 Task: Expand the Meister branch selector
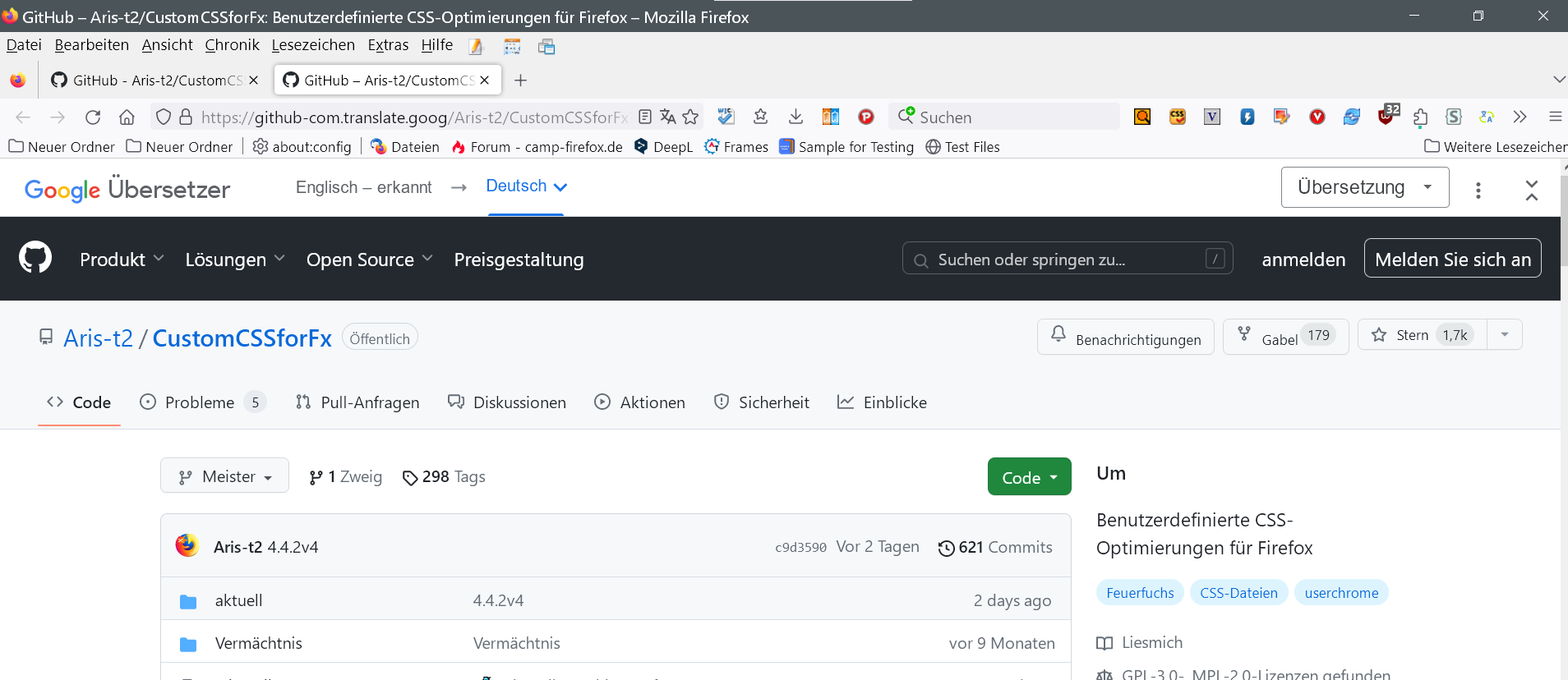tap(224, 476)
